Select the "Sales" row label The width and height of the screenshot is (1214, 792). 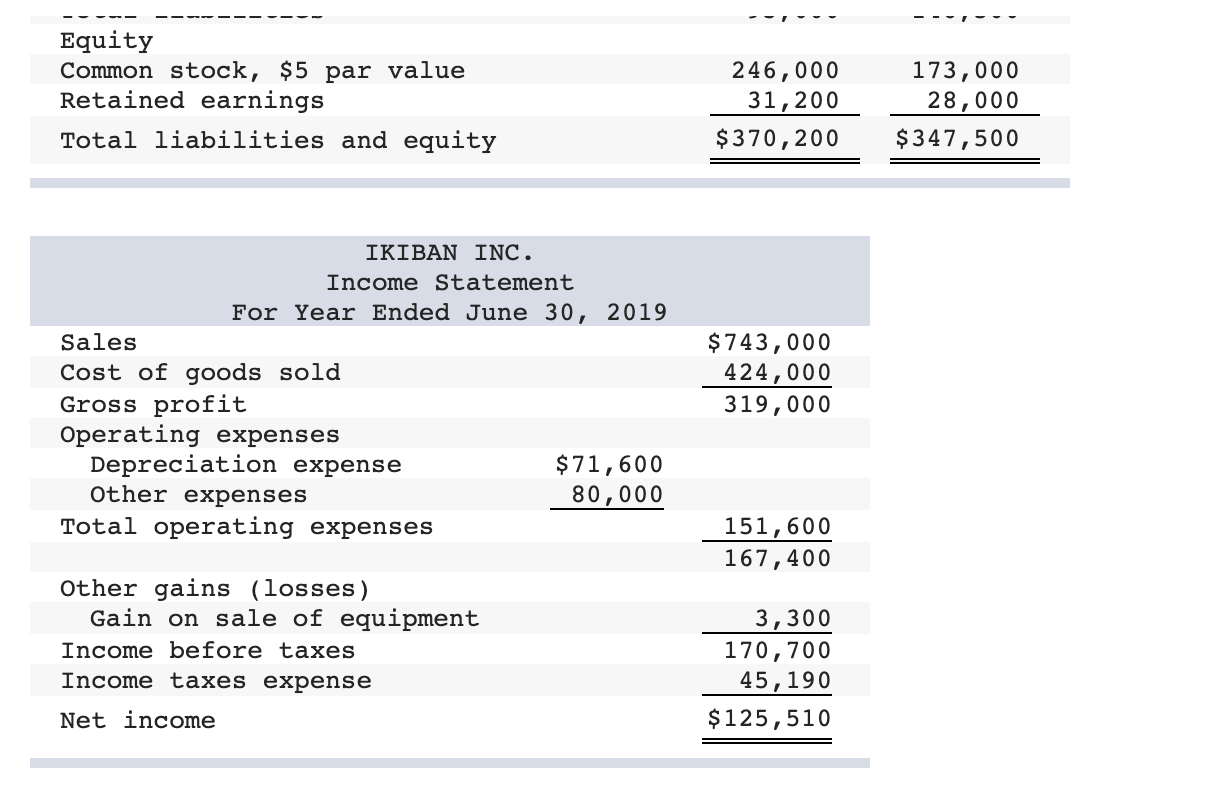coord(99,343)
